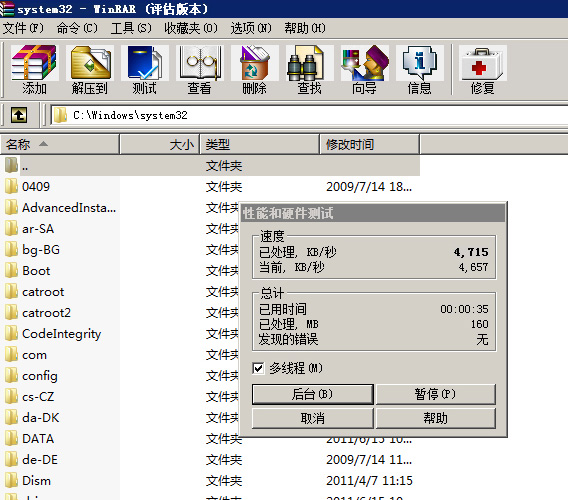Click the 后台(B) button
Viewport: 568px width, 500px height.
click(x=313, y=394)
